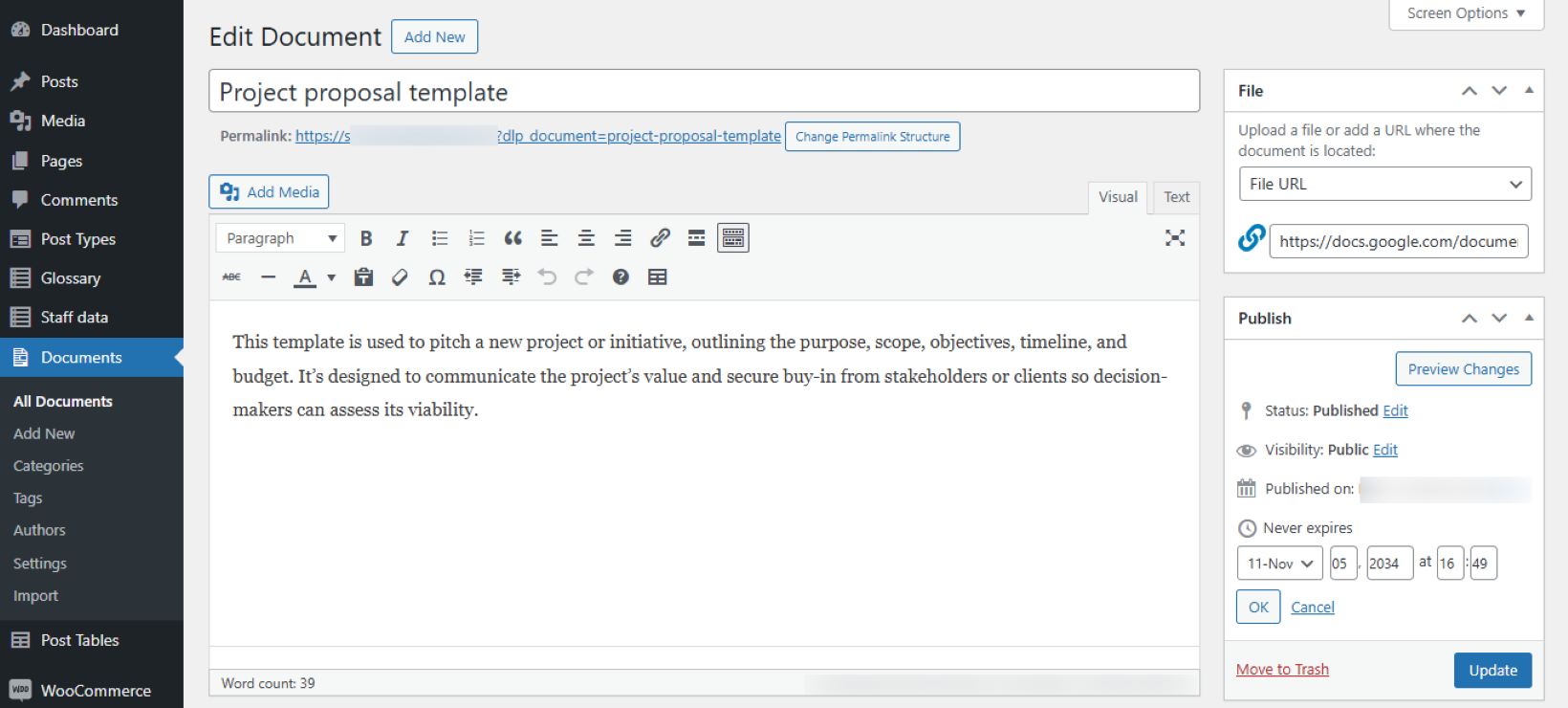
Task: Switch to the Visual editor tab
Action: tap(1118, 197)
